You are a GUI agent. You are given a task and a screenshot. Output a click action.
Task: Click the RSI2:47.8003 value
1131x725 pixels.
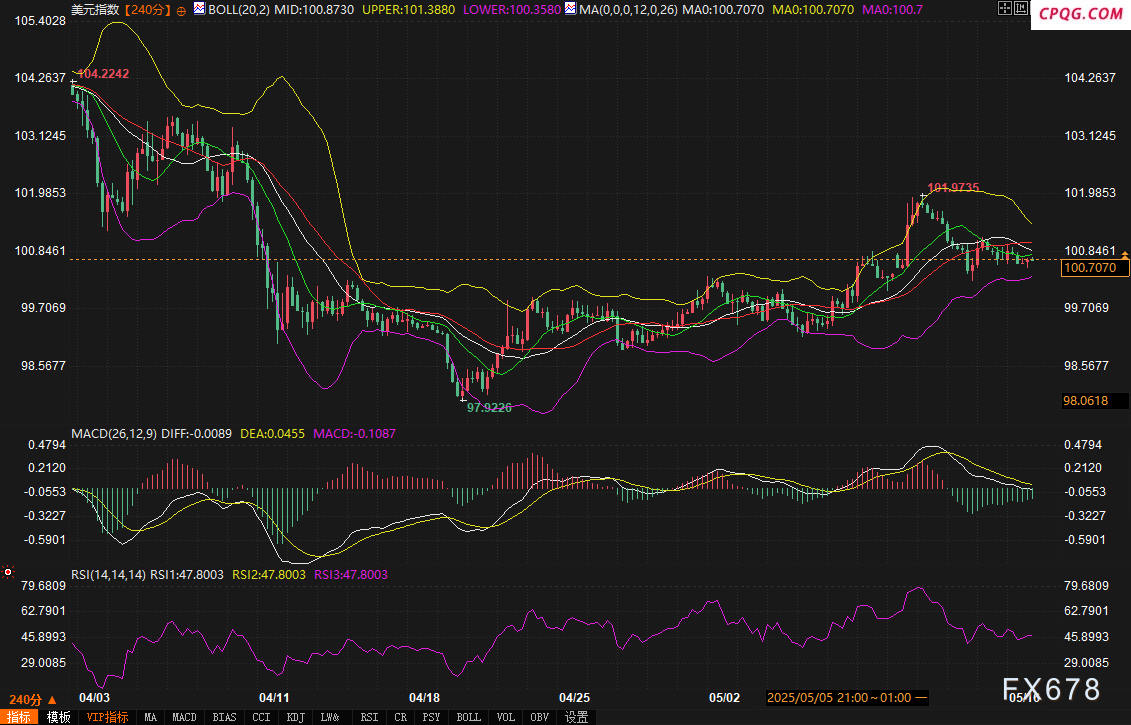coord(268,575)
